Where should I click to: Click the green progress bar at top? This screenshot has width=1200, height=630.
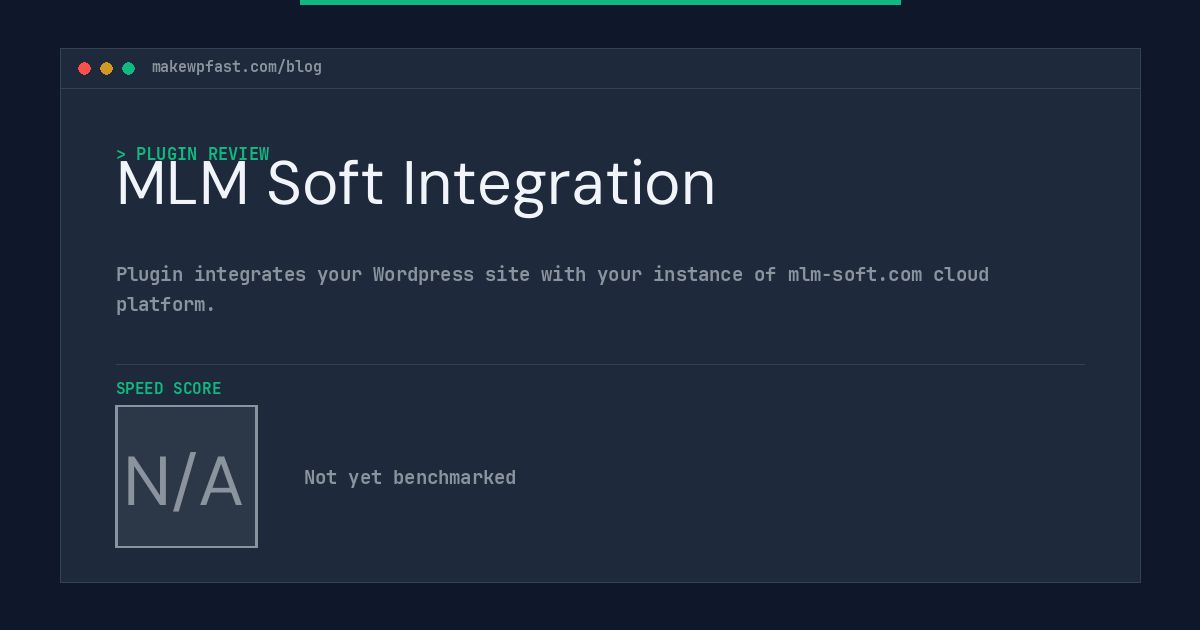click(x=600, y=2)
